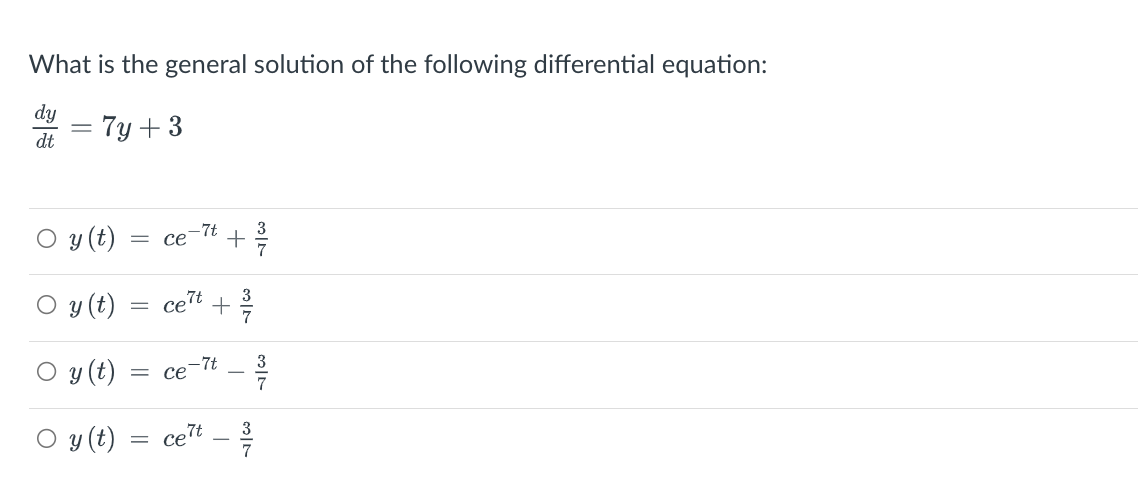Screen dimensions: 1138x494
Task: Click the '7y + 3' side of the equation
Action: click(142, 128)
